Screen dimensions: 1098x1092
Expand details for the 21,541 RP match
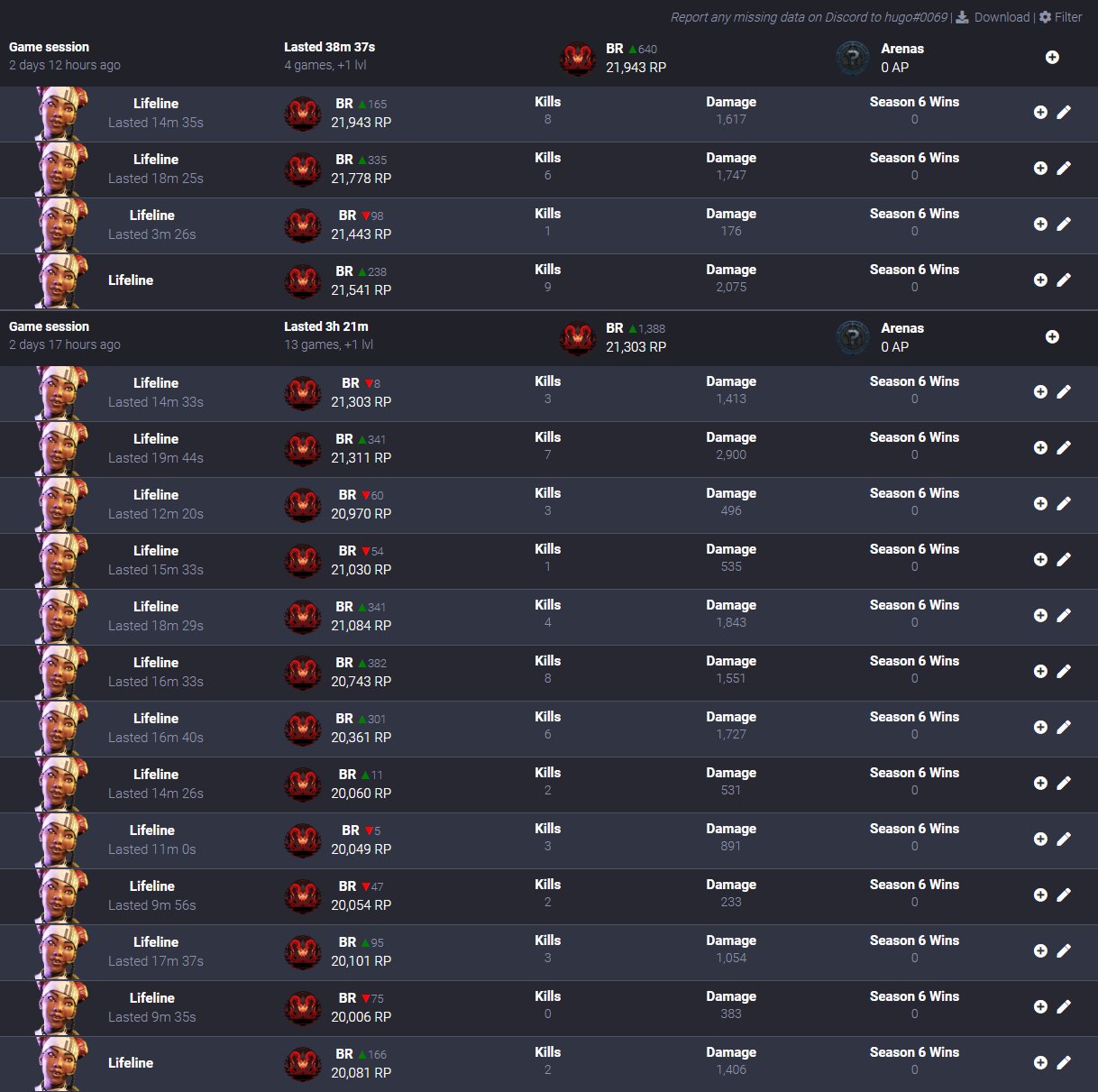point(1040,280)
